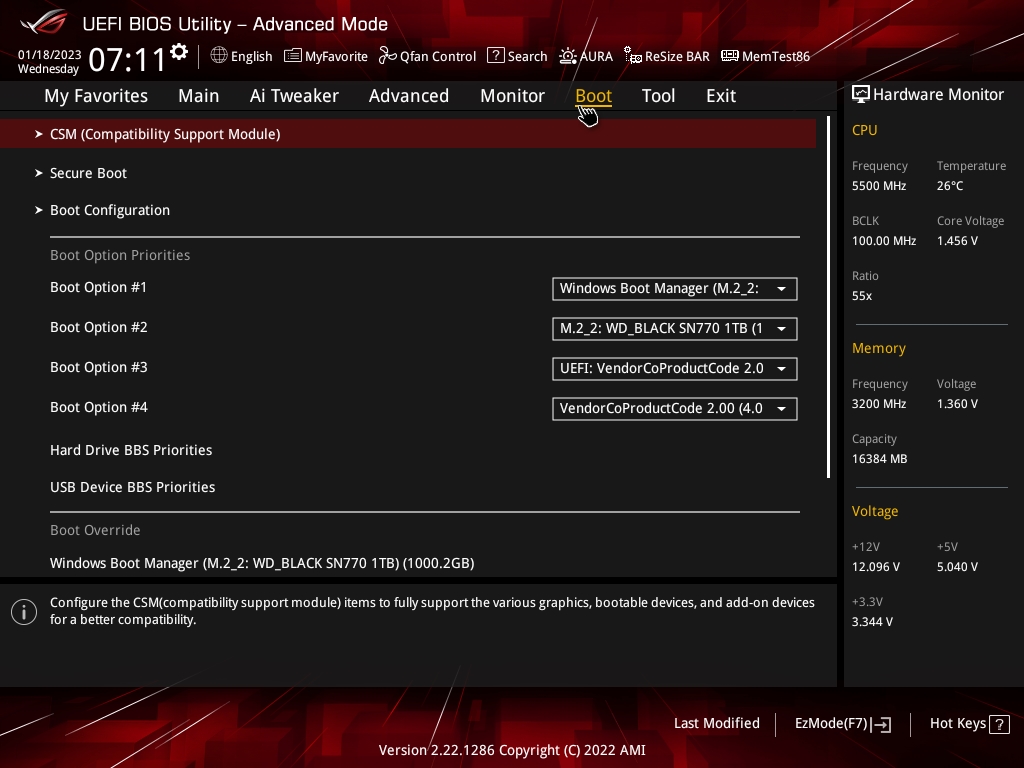Click the help info icon
Viewport: 1024px width, 768px height.
click(x=24, y=612)
